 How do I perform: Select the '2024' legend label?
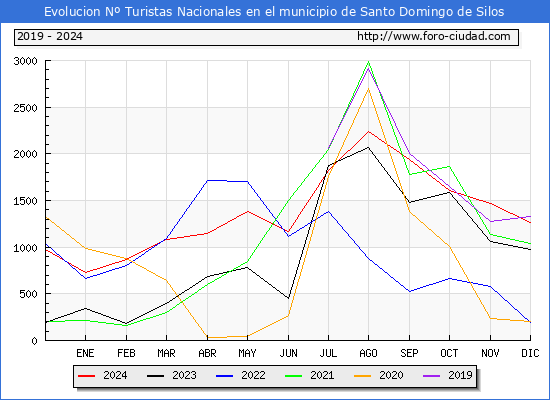pyautogui.click(x=115, y=375)
